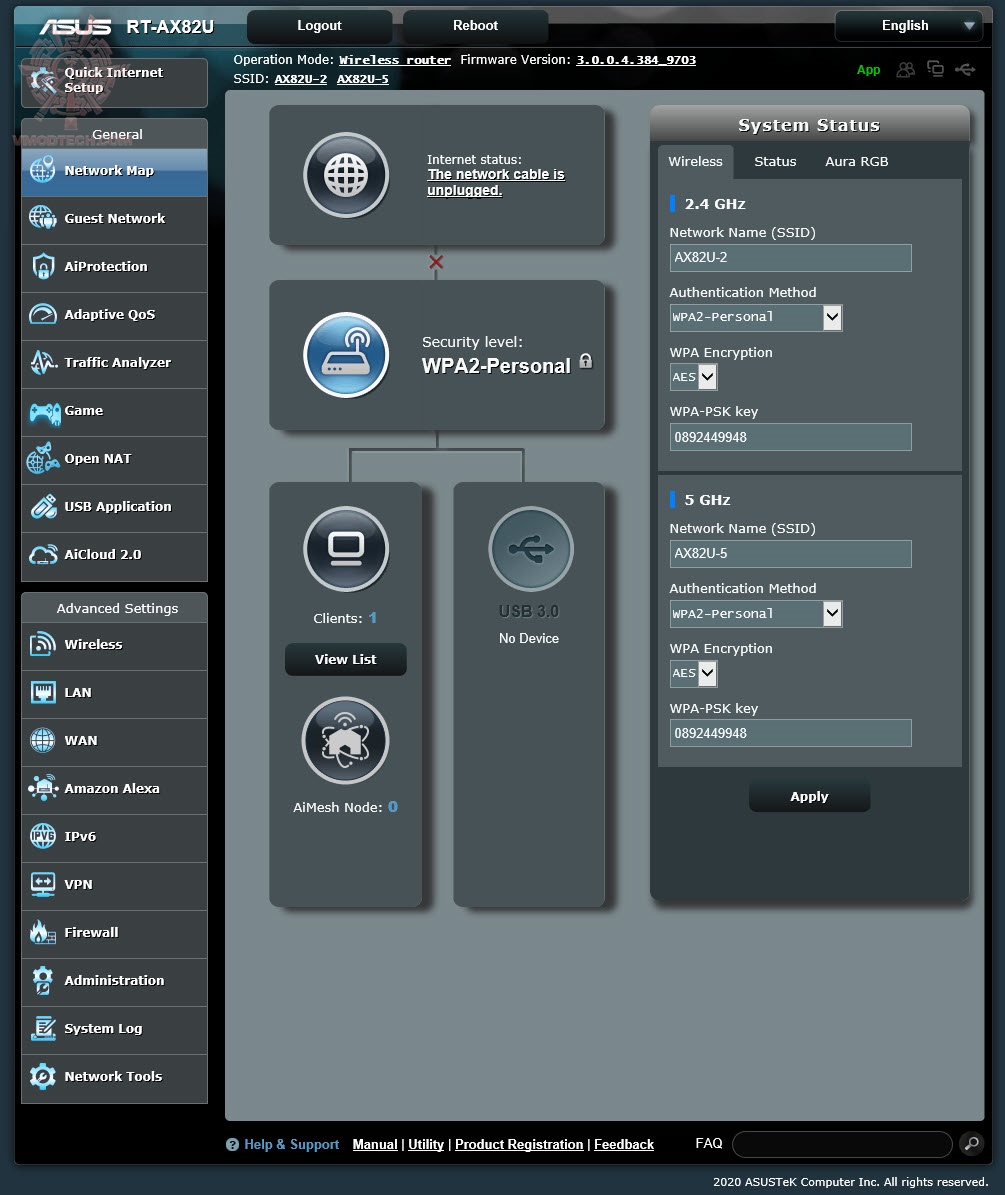Open the Wireless router operation mode link
This screenshot has width=1005, height=1195.
point(395,60)
